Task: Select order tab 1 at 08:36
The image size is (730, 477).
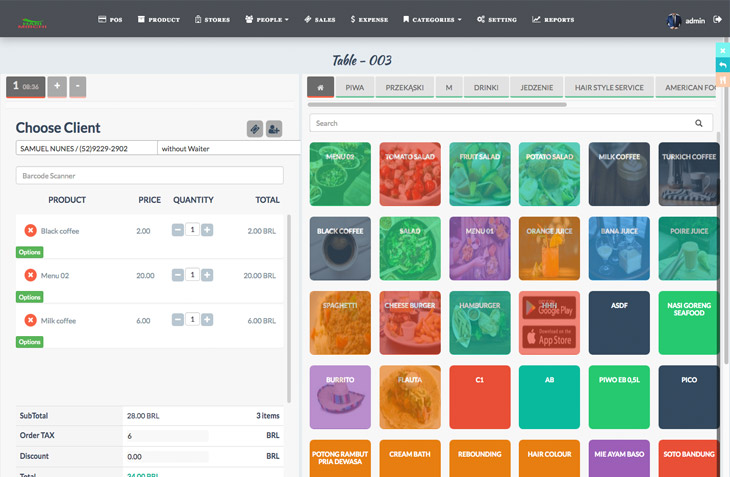Action: pos(26,87)
